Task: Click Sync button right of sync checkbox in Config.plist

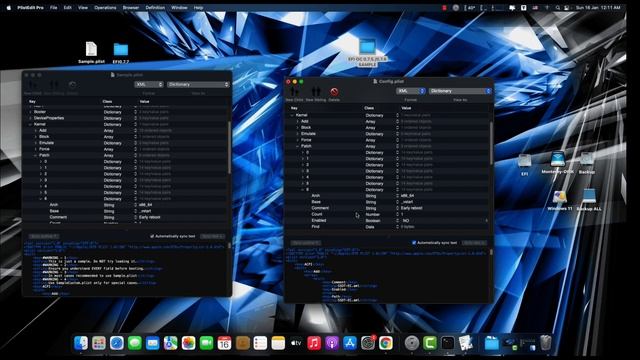Action: click(x=474, y=243)
